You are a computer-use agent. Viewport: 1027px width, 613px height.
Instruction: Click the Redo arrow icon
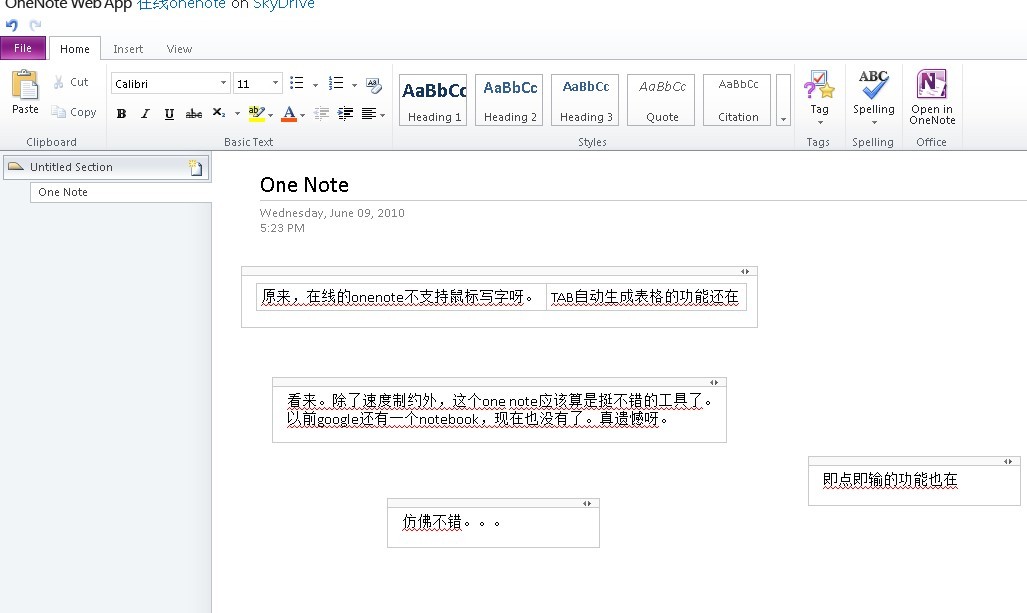point(35,26)
